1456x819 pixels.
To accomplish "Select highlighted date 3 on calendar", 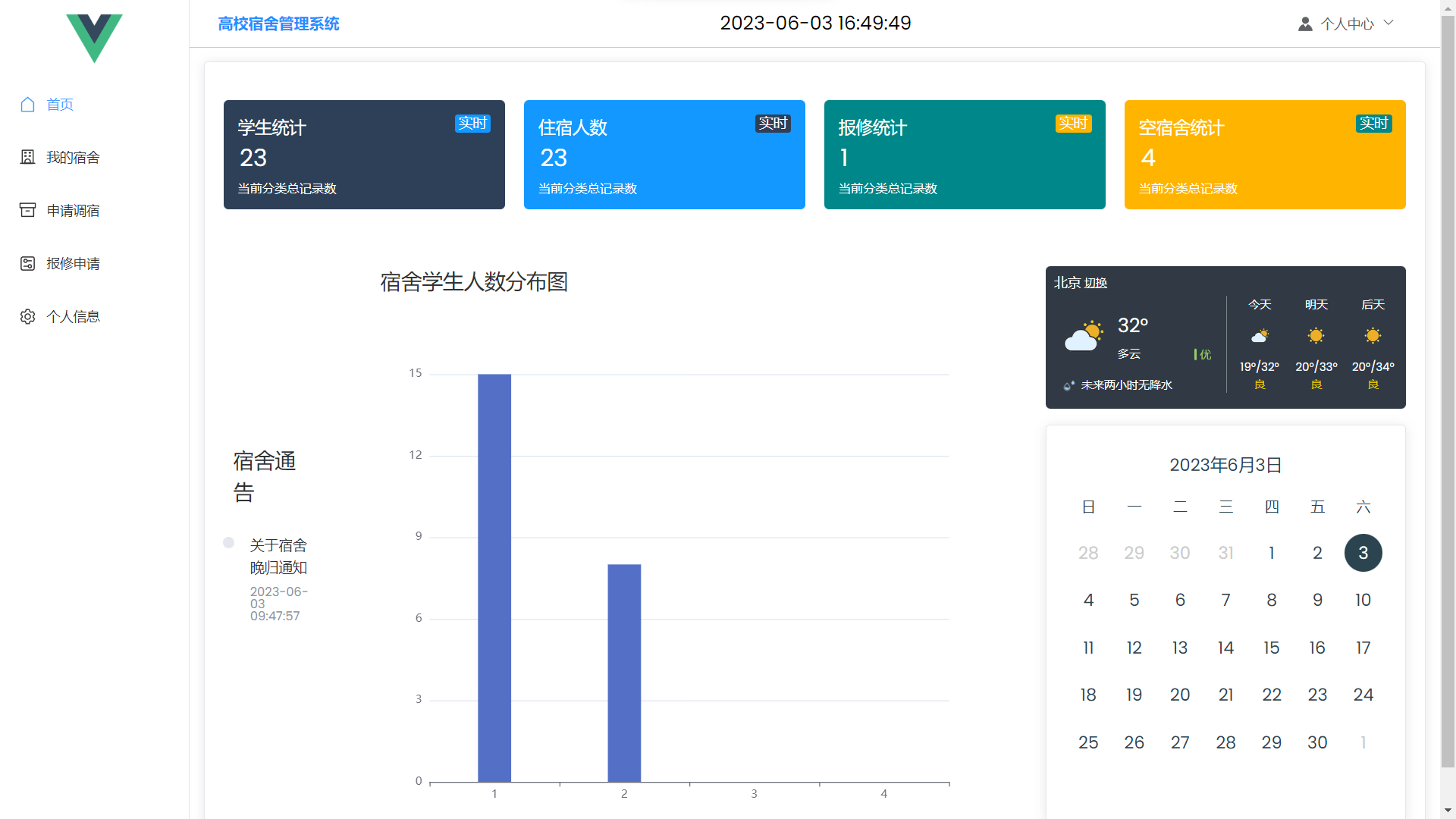I will 1363,553.
